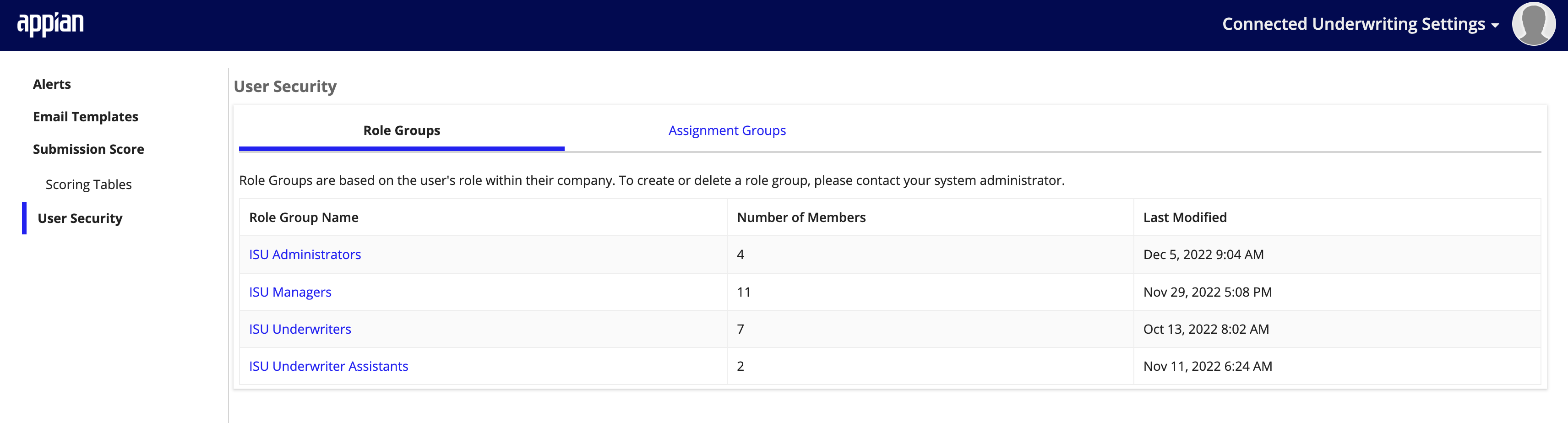Select User Security in sidebar
The width and height of the screenshot is (1568, 423).
tap(80, 218)
